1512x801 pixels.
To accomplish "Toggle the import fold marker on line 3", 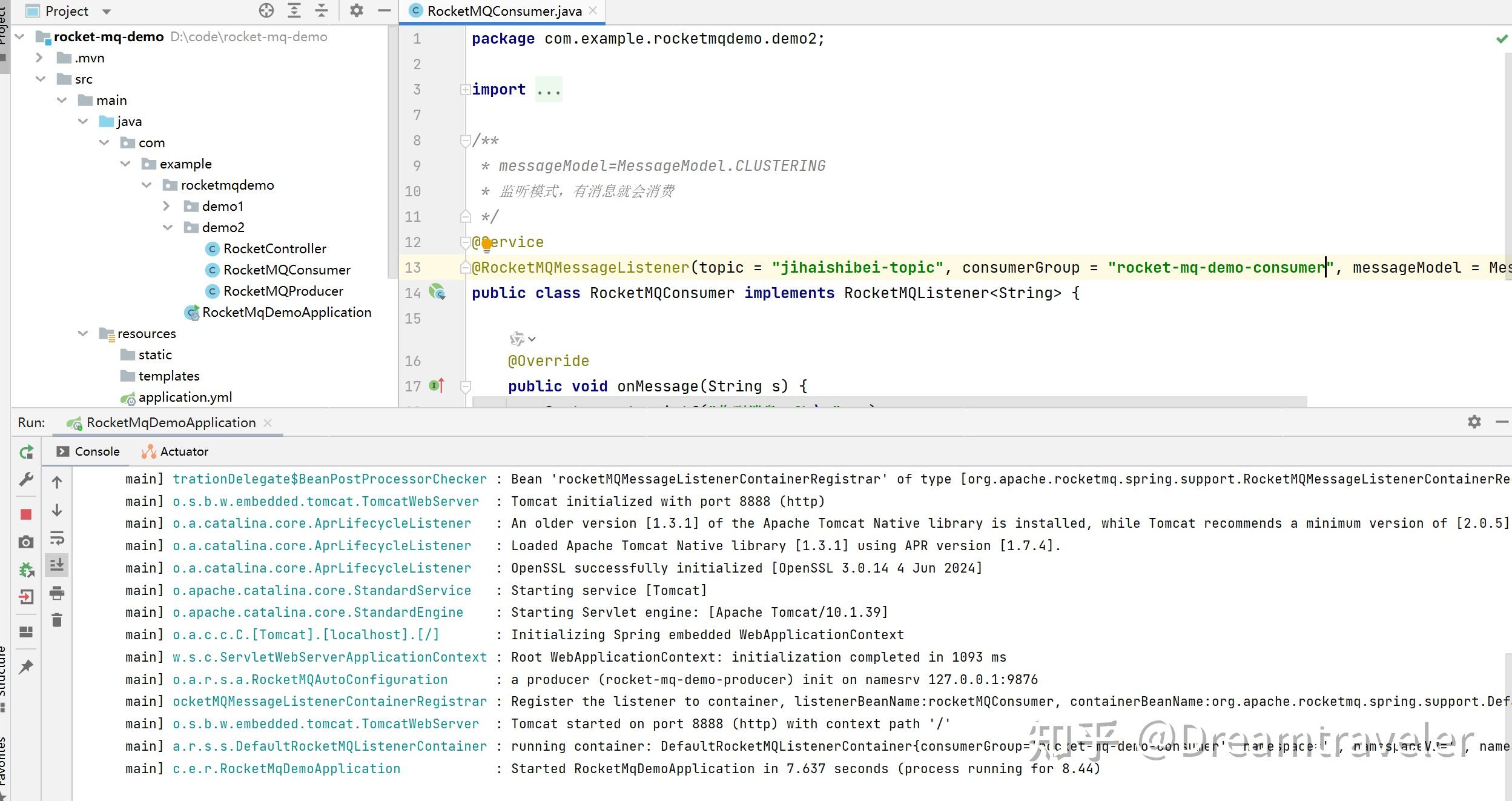I will tap(465, 90).
